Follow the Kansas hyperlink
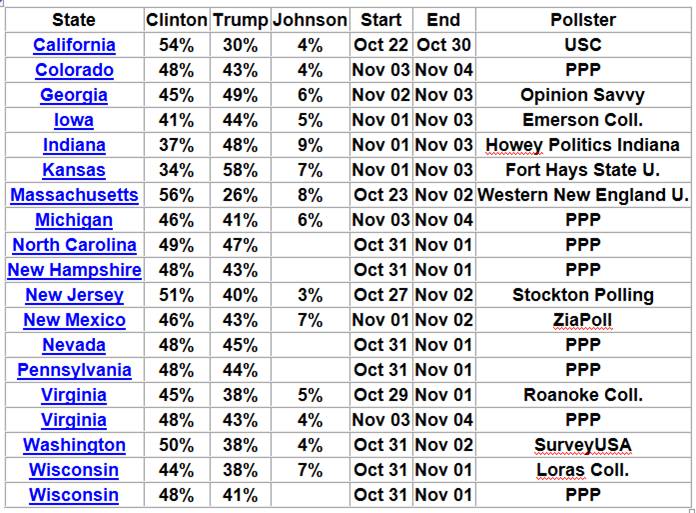Viewport: 696px width, 513px height. pyautogui.click(x=74, y=170)
